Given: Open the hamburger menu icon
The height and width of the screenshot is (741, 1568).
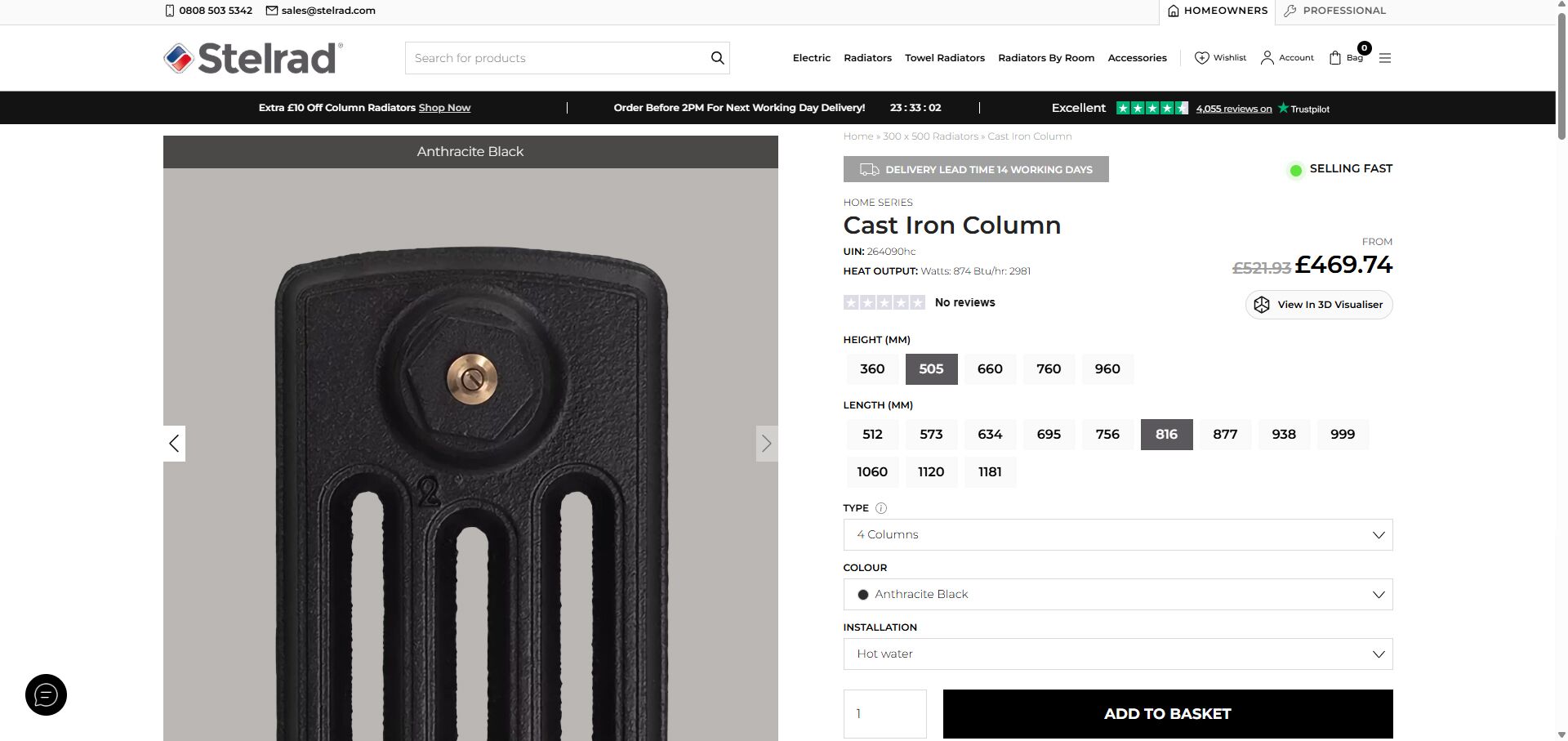Looking at the screenshot, I should coord(1384,58).
